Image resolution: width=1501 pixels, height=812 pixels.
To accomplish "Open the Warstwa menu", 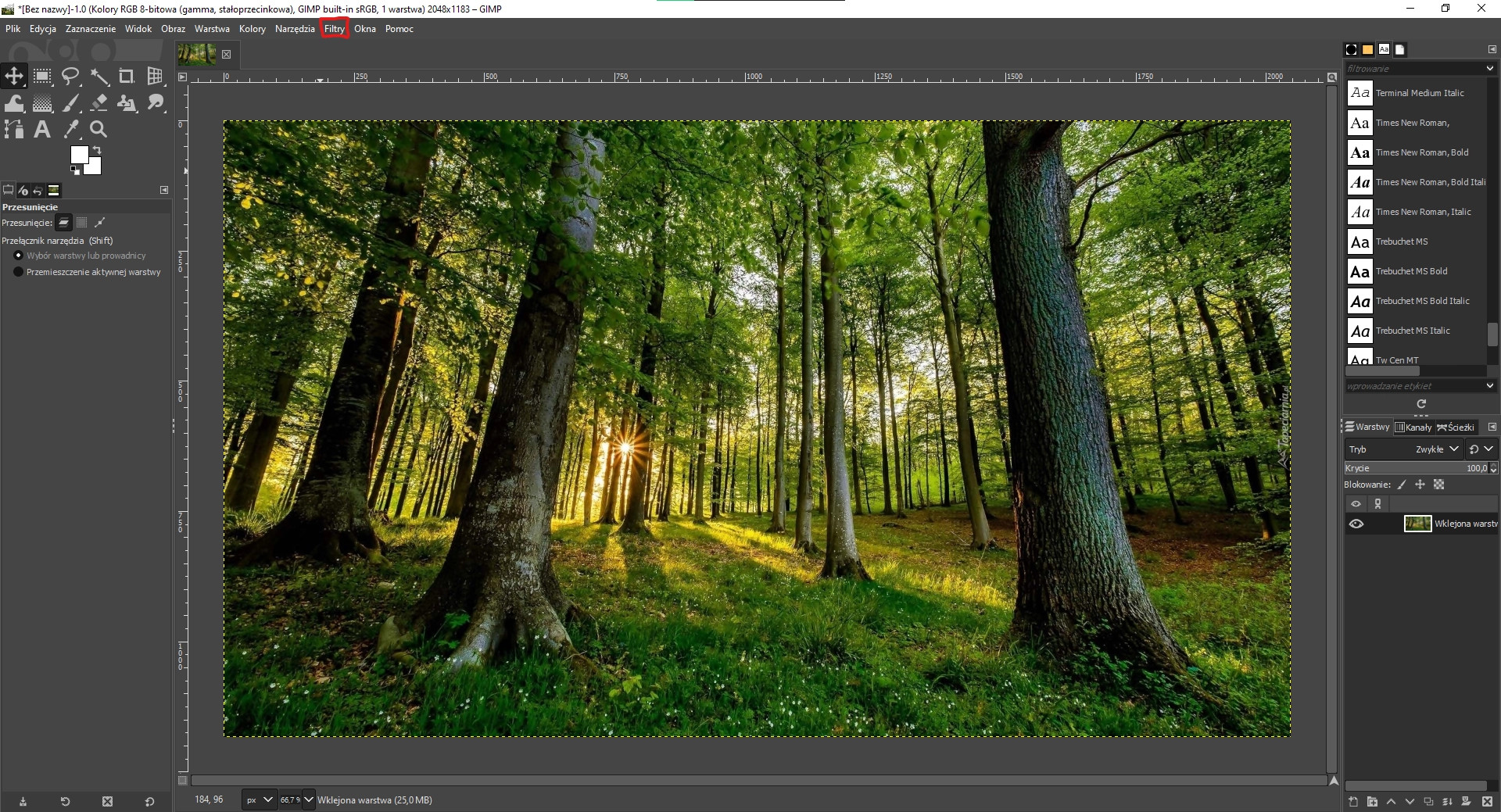I will click(x=212, y=29).
